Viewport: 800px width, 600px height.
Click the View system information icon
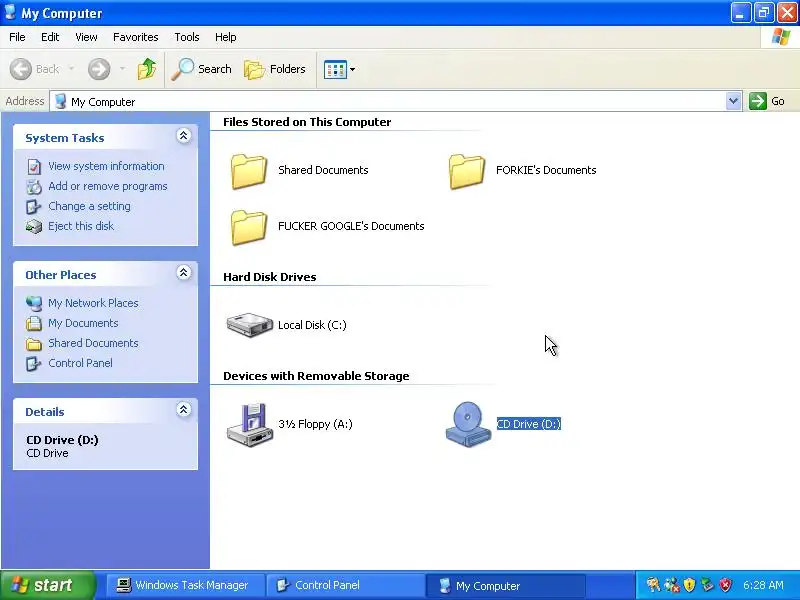click(x=34, y=167)
